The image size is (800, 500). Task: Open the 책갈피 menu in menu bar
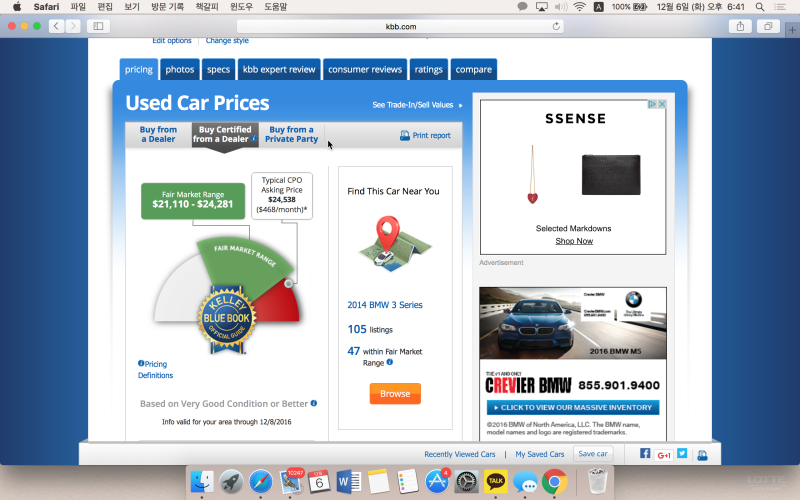(233, 6)
